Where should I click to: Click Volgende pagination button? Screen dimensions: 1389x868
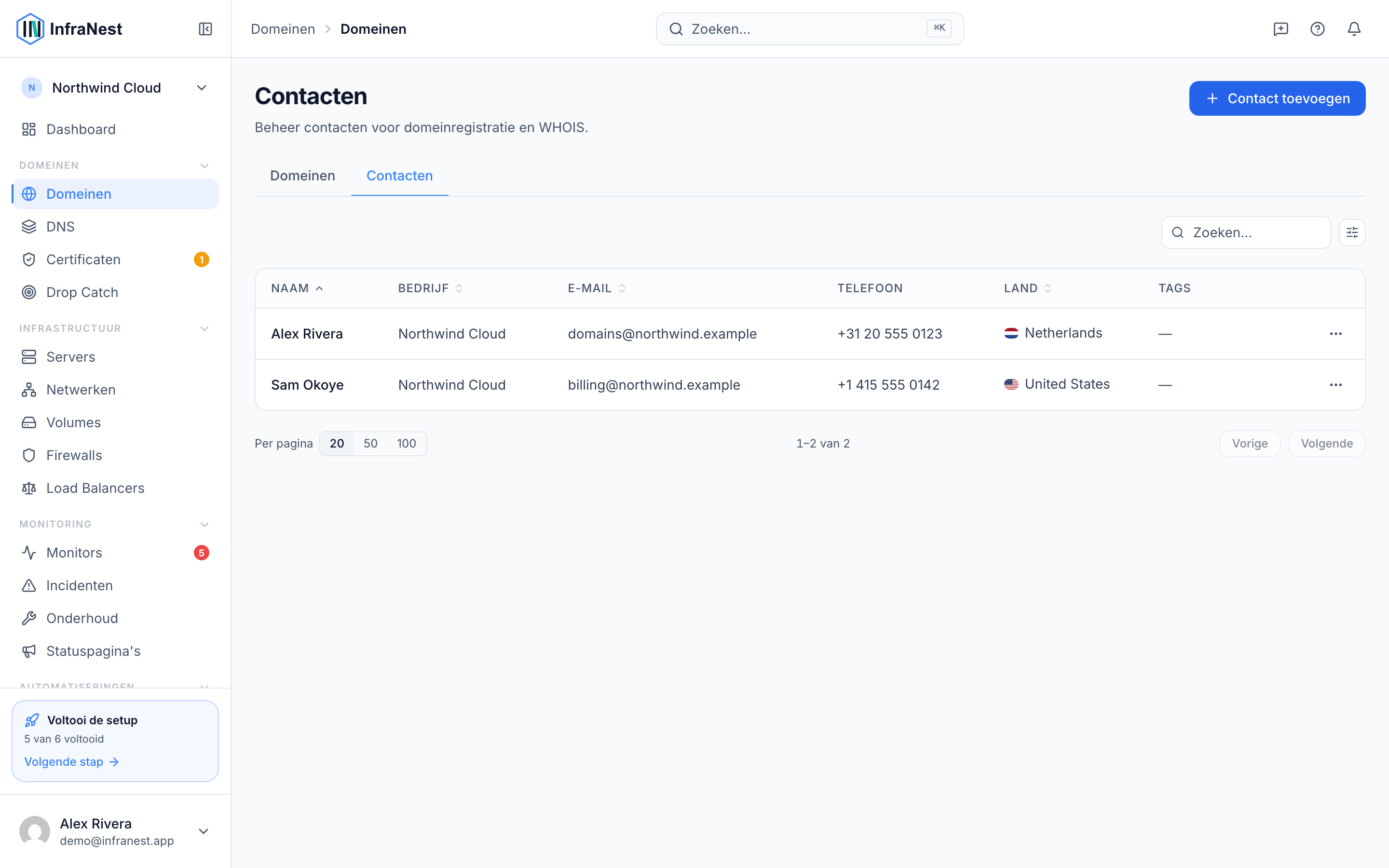(1327, 443)
